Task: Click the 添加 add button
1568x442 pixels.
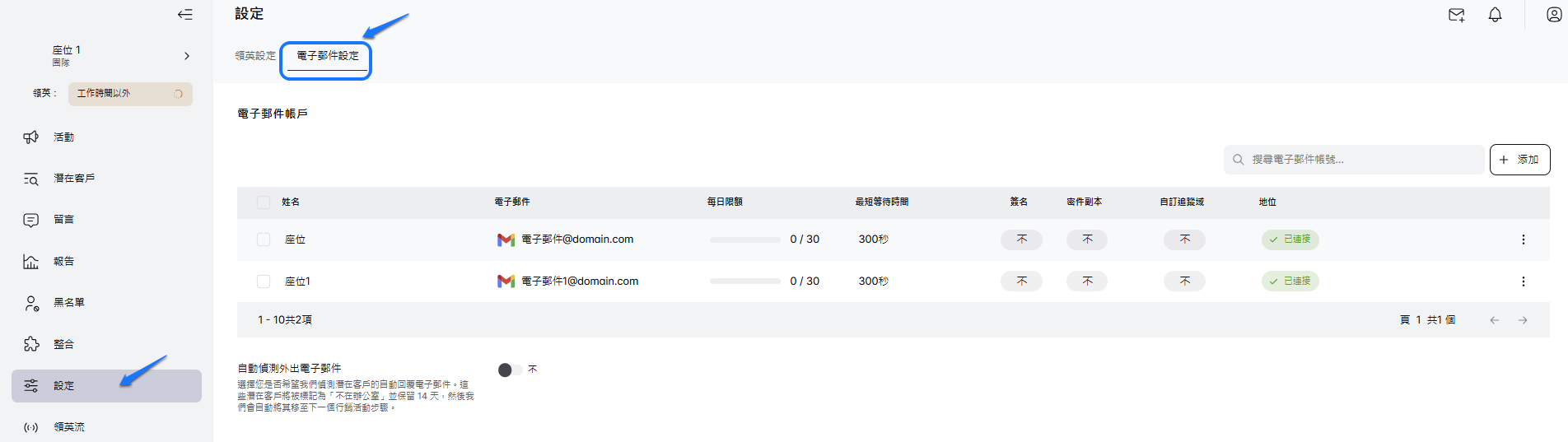Action: [x=1519, y=160]
